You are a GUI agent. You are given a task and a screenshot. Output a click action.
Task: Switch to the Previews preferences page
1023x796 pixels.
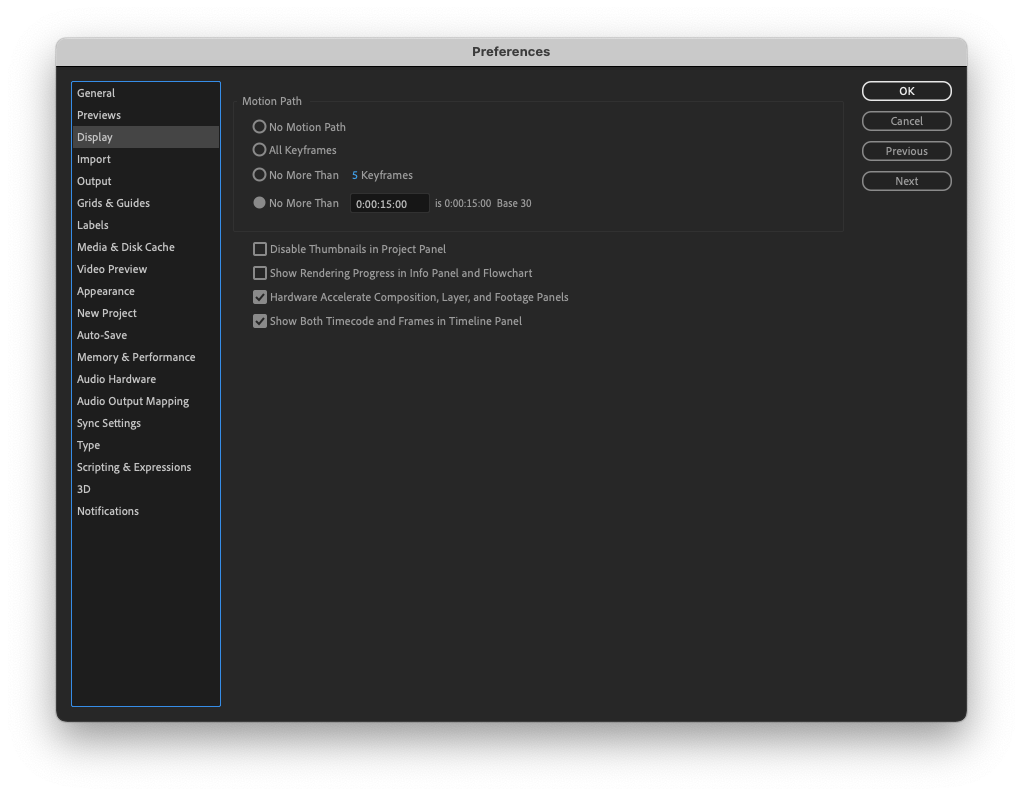pyautogui.click(x=97, y=114)
